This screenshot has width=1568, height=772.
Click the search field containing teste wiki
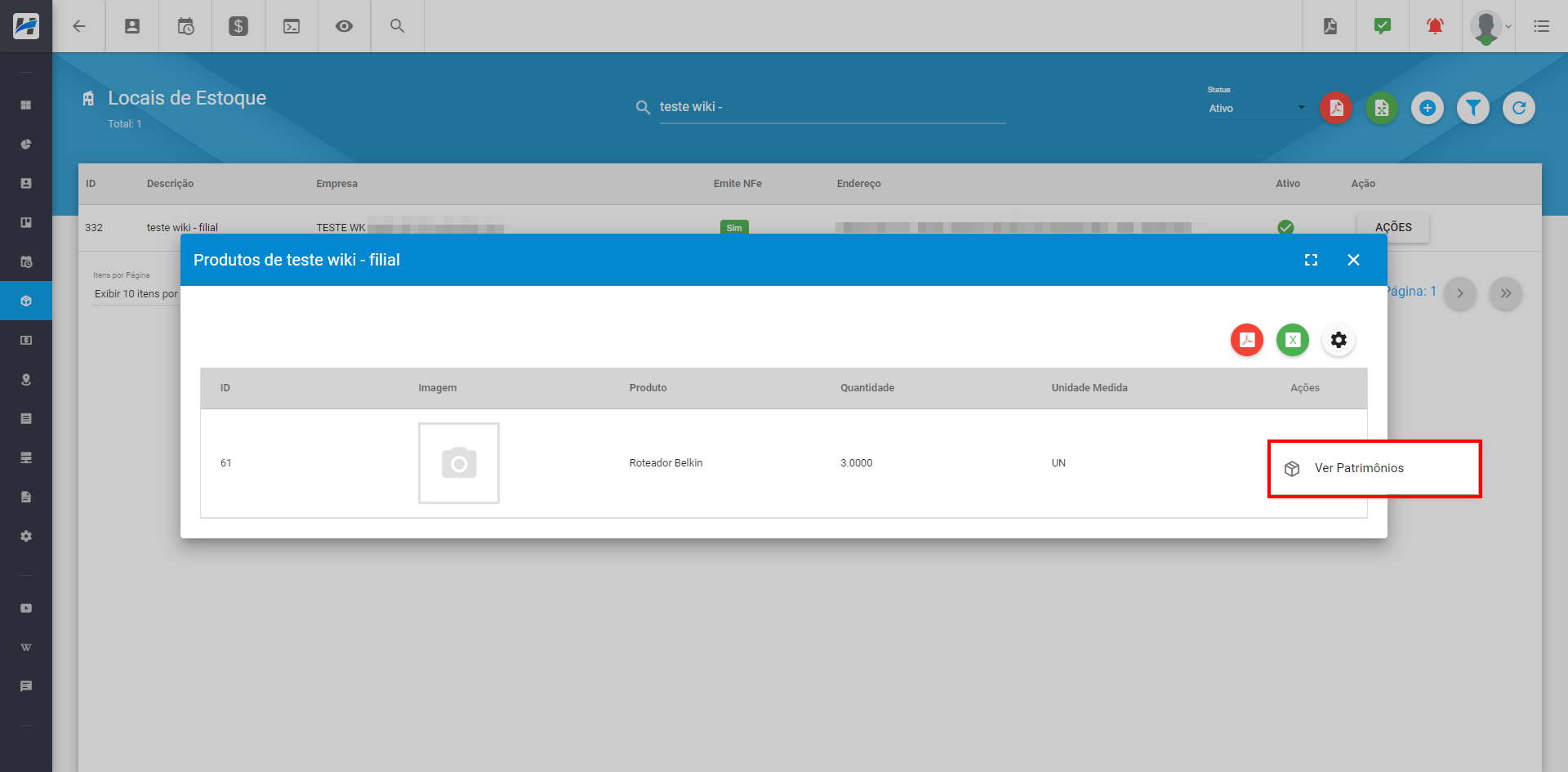pos(832,107)
